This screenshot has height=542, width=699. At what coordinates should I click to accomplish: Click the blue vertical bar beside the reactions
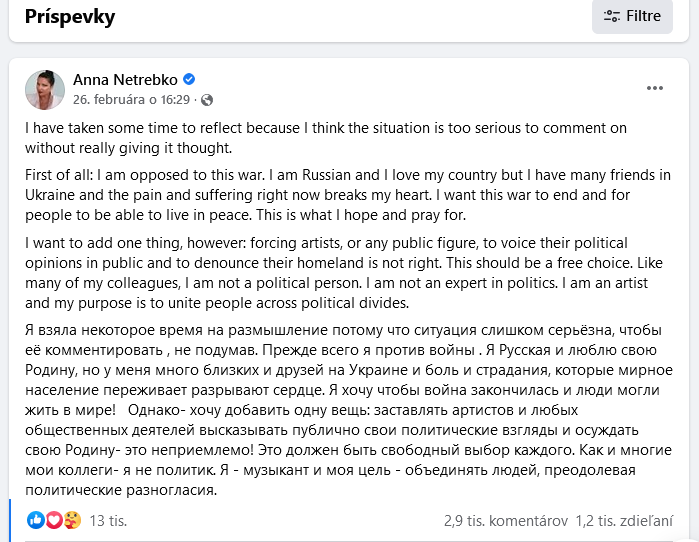pyautogui.click(x=11, y=520)
